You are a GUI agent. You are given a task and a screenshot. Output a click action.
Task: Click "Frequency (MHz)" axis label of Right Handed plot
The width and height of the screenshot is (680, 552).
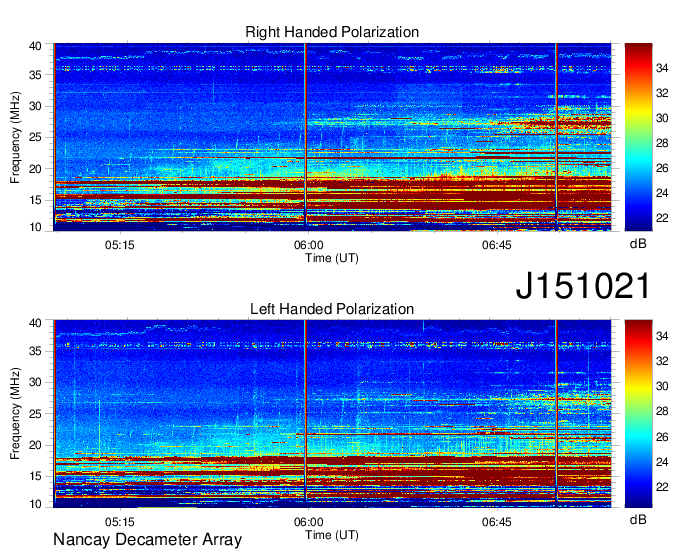[x=15, y=137]
